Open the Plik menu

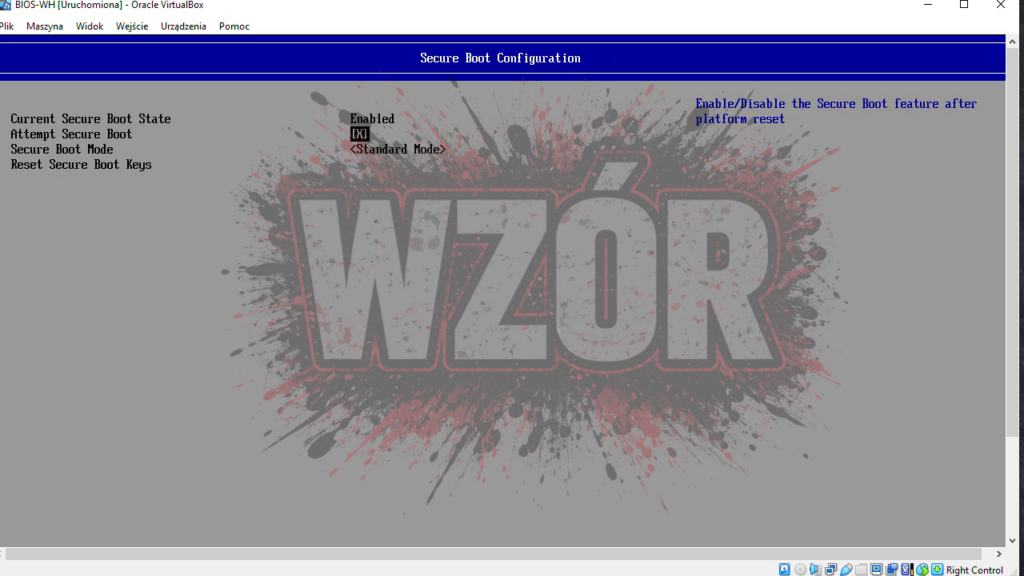tap(7, 26)
